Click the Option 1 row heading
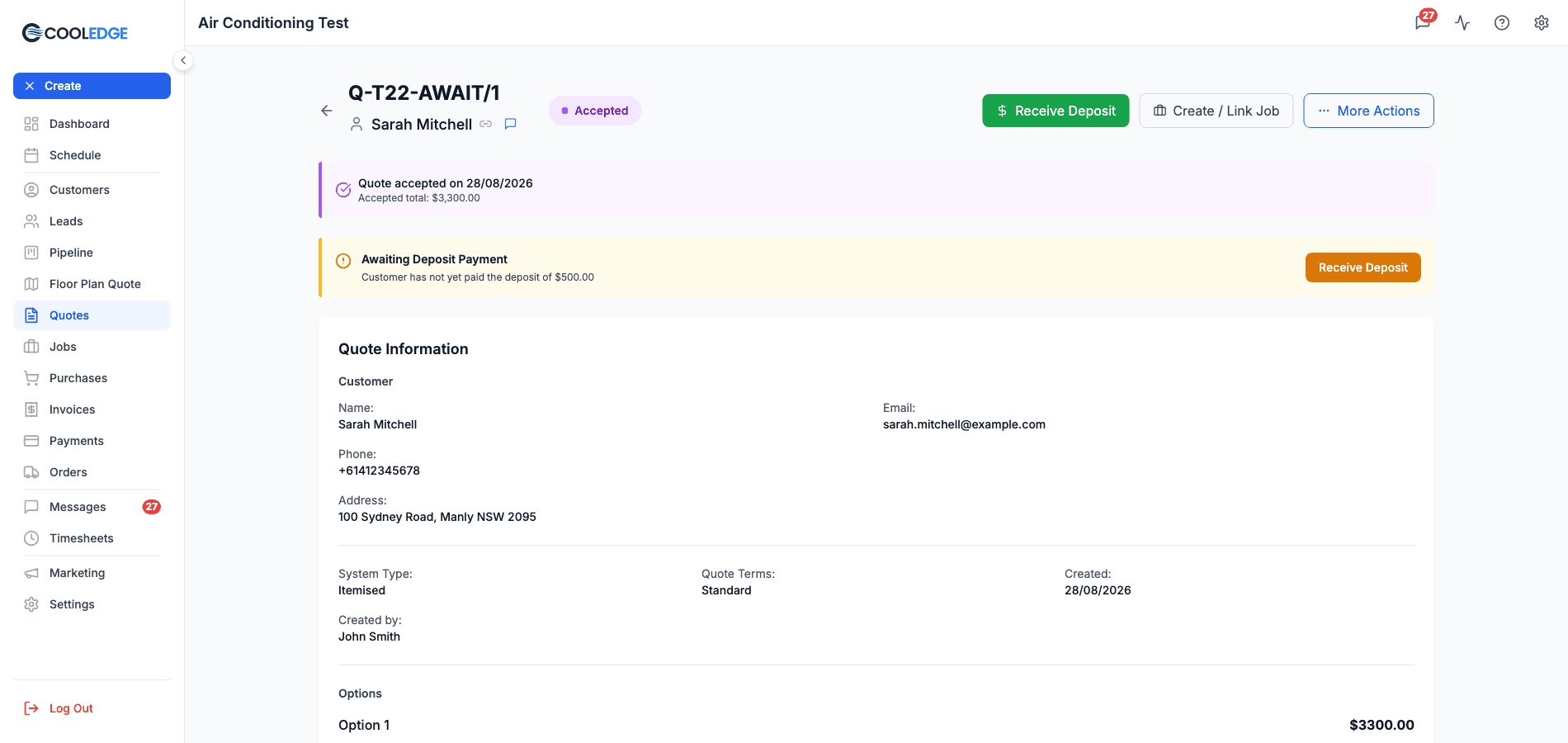Viewport: 1568px width, 743px height. (364, 725)
